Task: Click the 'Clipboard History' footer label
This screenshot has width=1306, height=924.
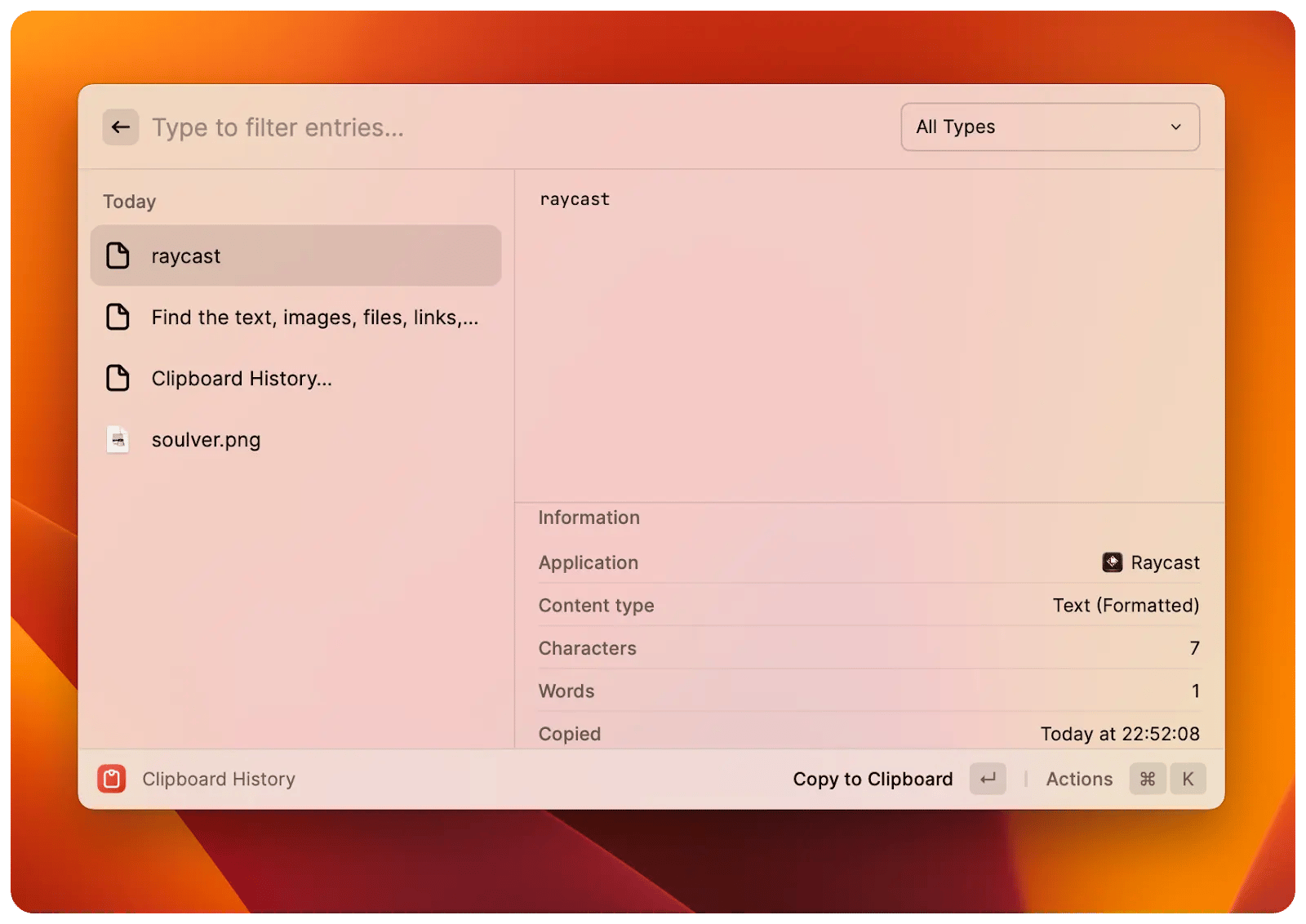Action: 219,779
